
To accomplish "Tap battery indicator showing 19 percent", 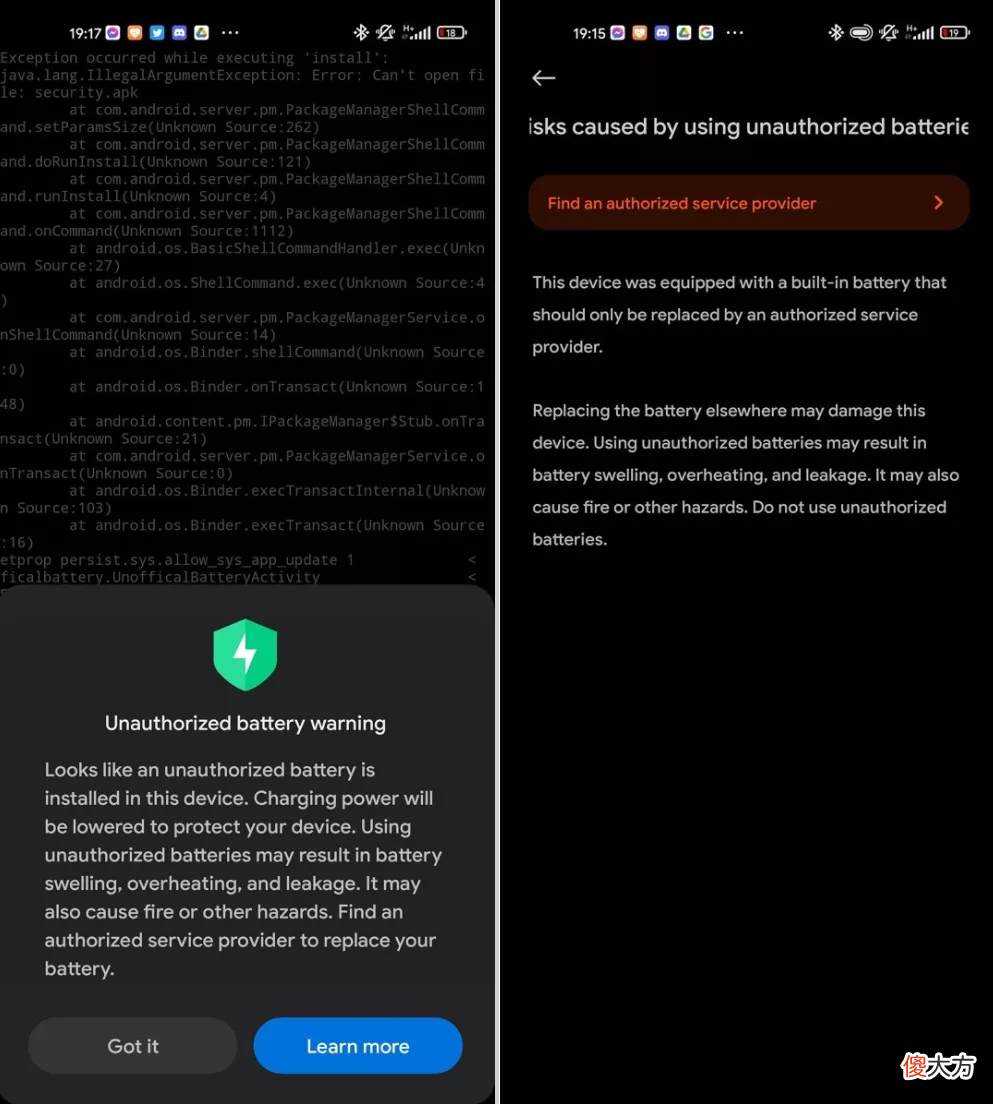I will (x=955, y=32).
